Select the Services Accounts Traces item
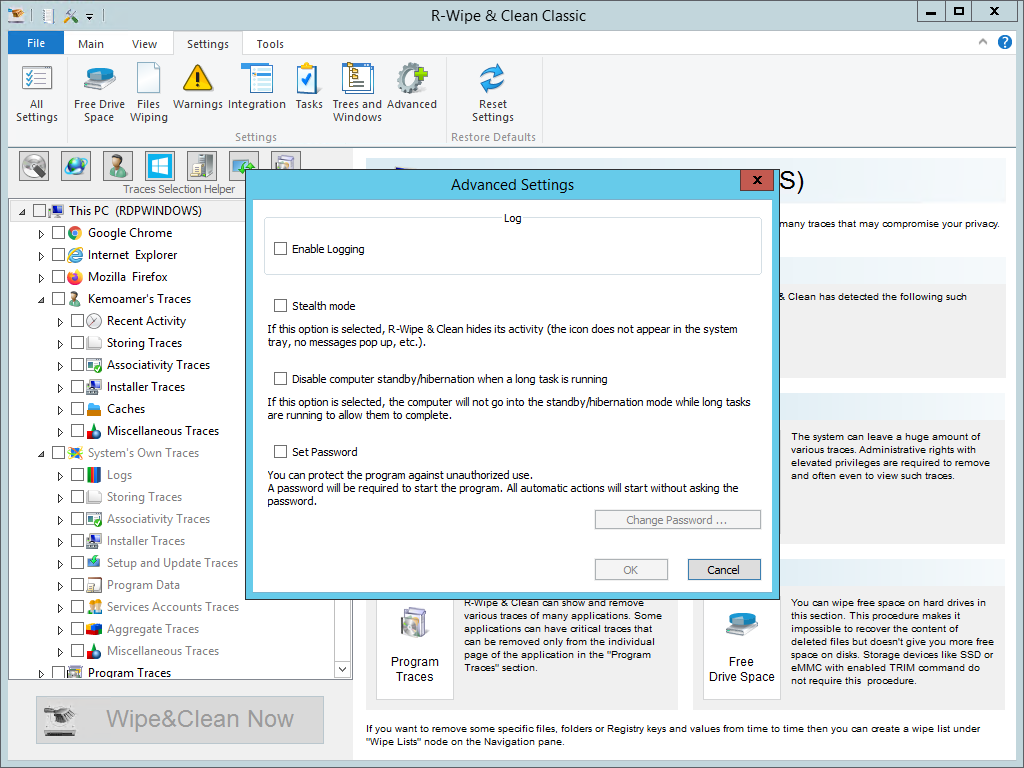 (x=172, y=607)
